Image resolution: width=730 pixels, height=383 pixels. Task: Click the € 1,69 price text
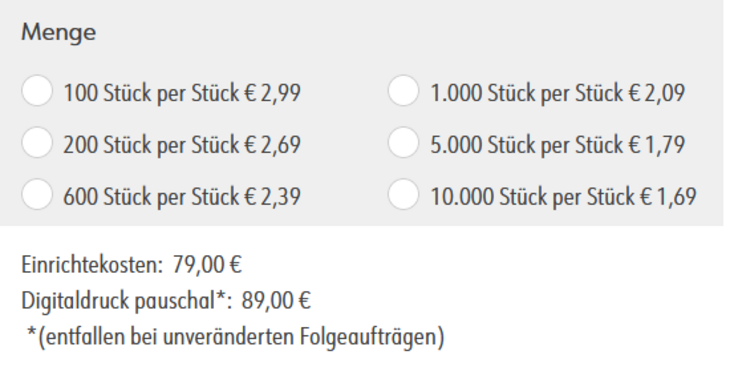coord(669,196)
